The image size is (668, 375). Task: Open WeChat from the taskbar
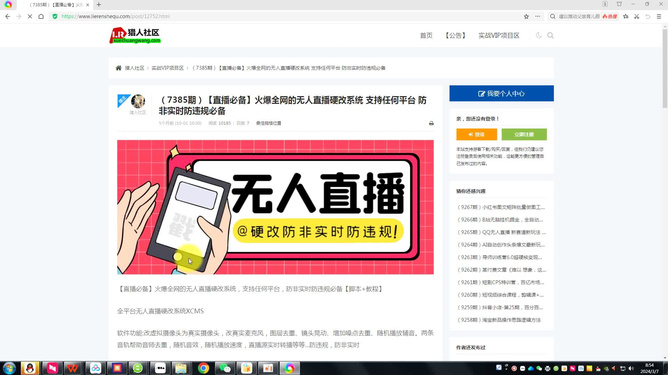pyautogui.click(x=225, y=368)
